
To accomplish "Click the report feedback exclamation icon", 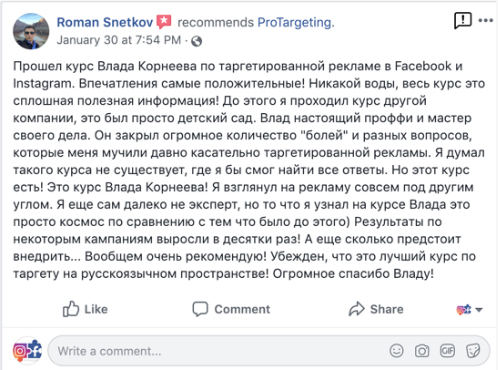I will (x=463, y=21).
